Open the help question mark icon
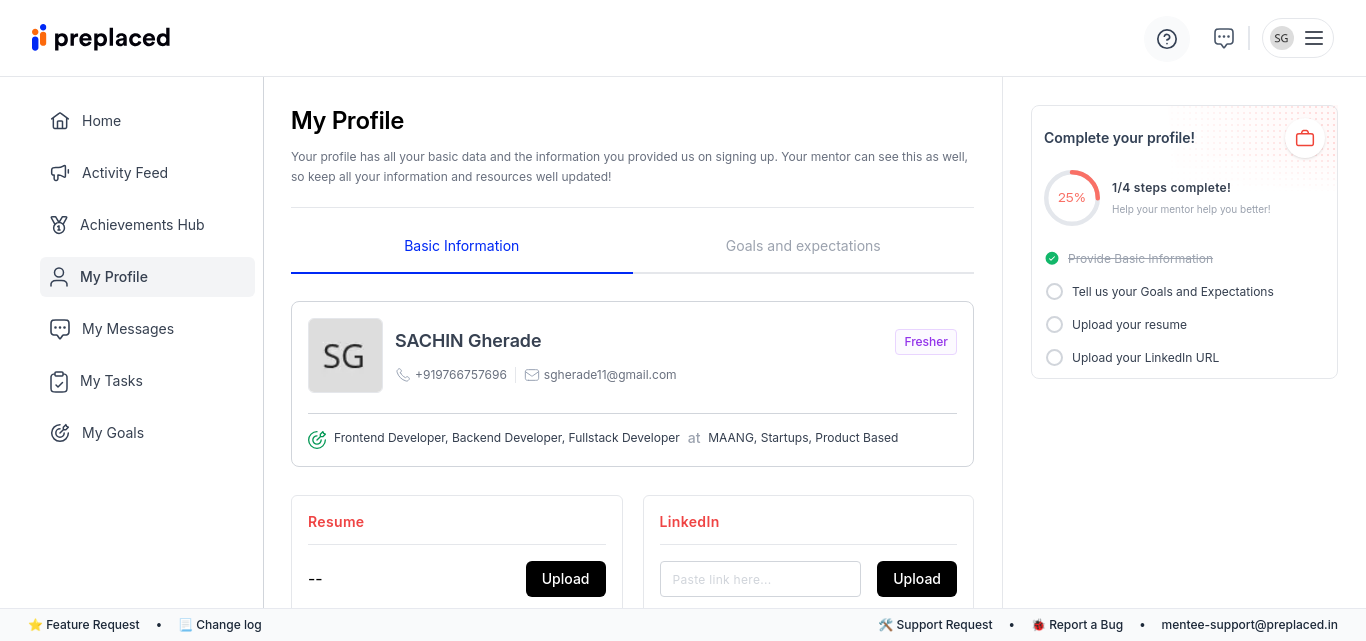This screenshot has height=641, width=1366. [x=1167, y=39]
